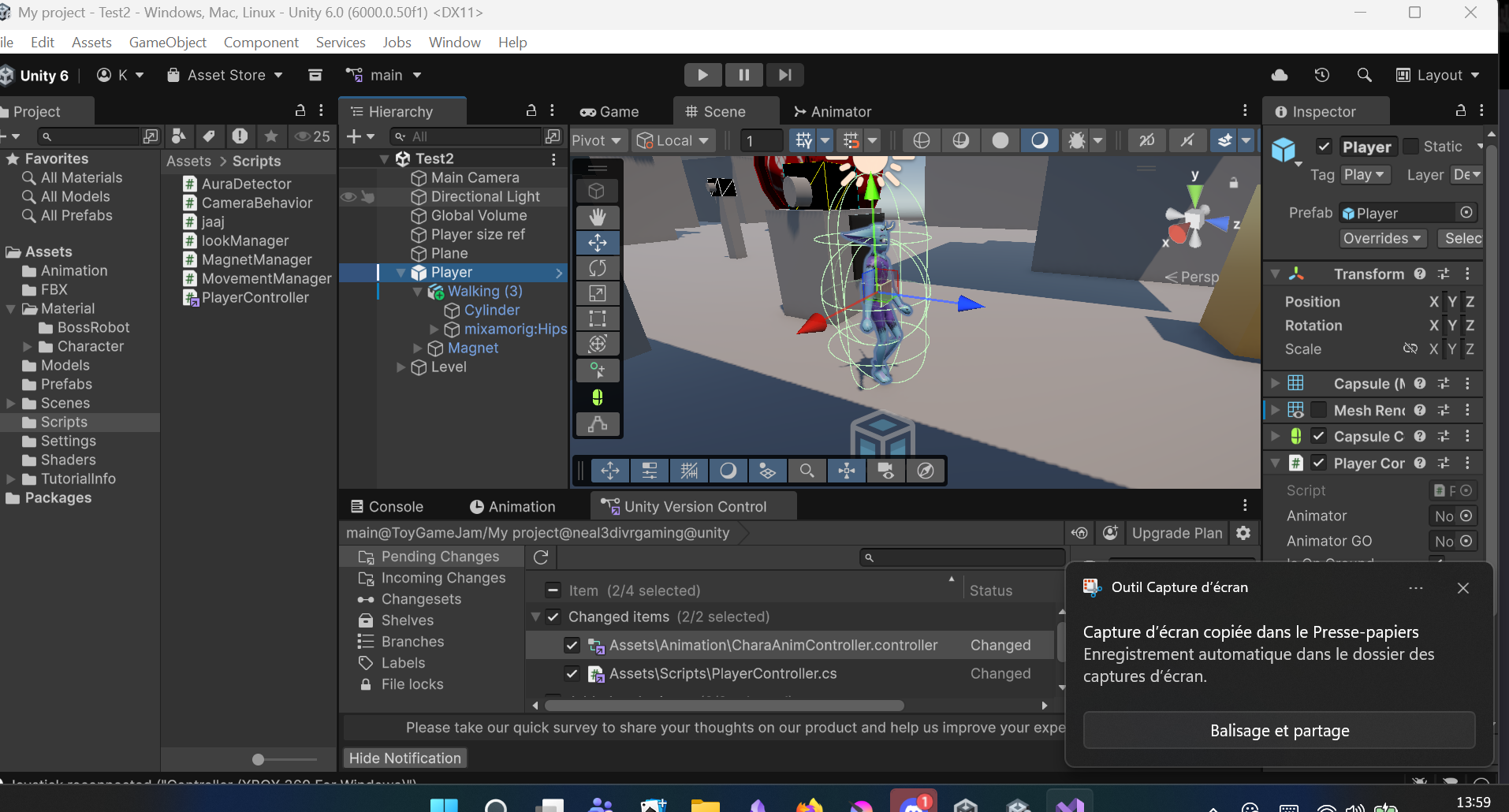Switch to the Animator tab

point(833,111)
